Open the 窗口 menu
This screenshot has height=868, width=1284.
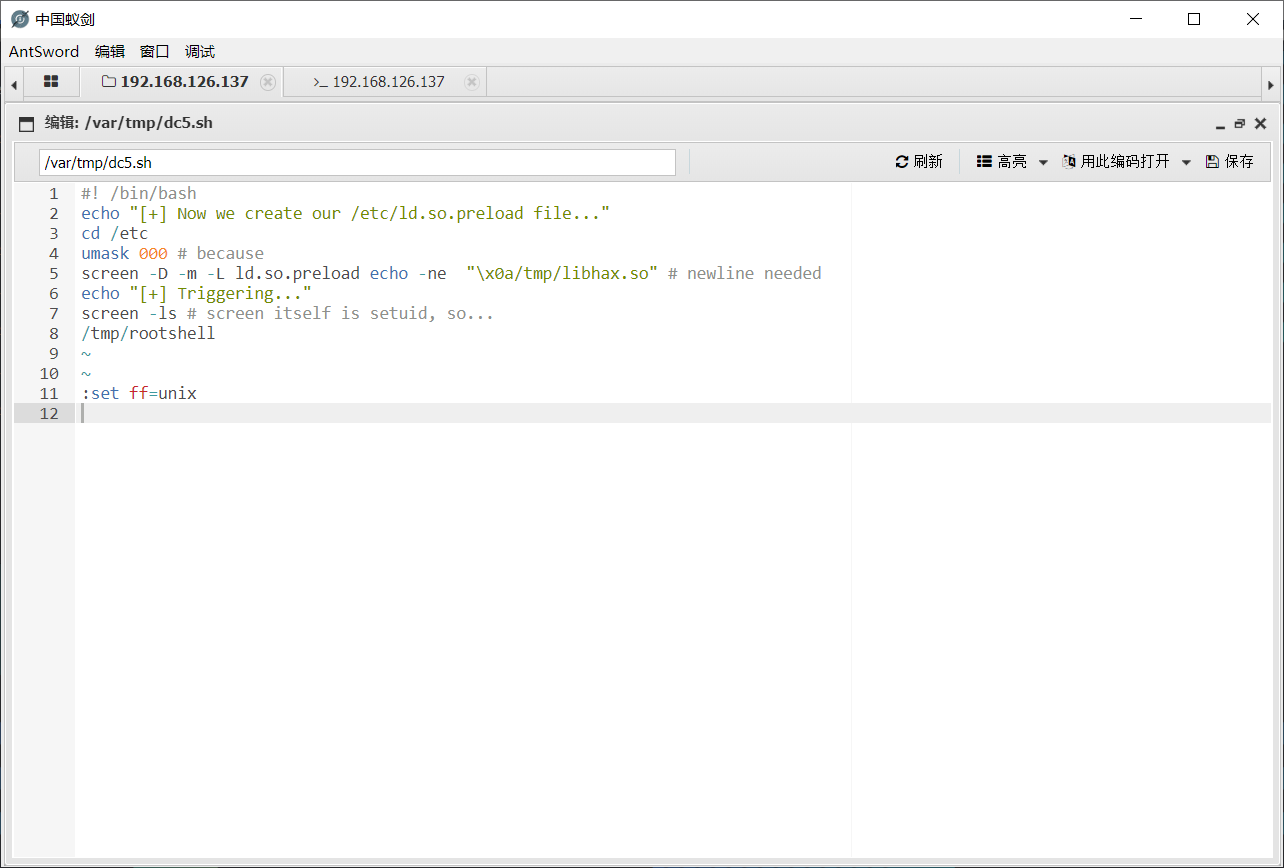pyautogui.click(x=155, y=52)
